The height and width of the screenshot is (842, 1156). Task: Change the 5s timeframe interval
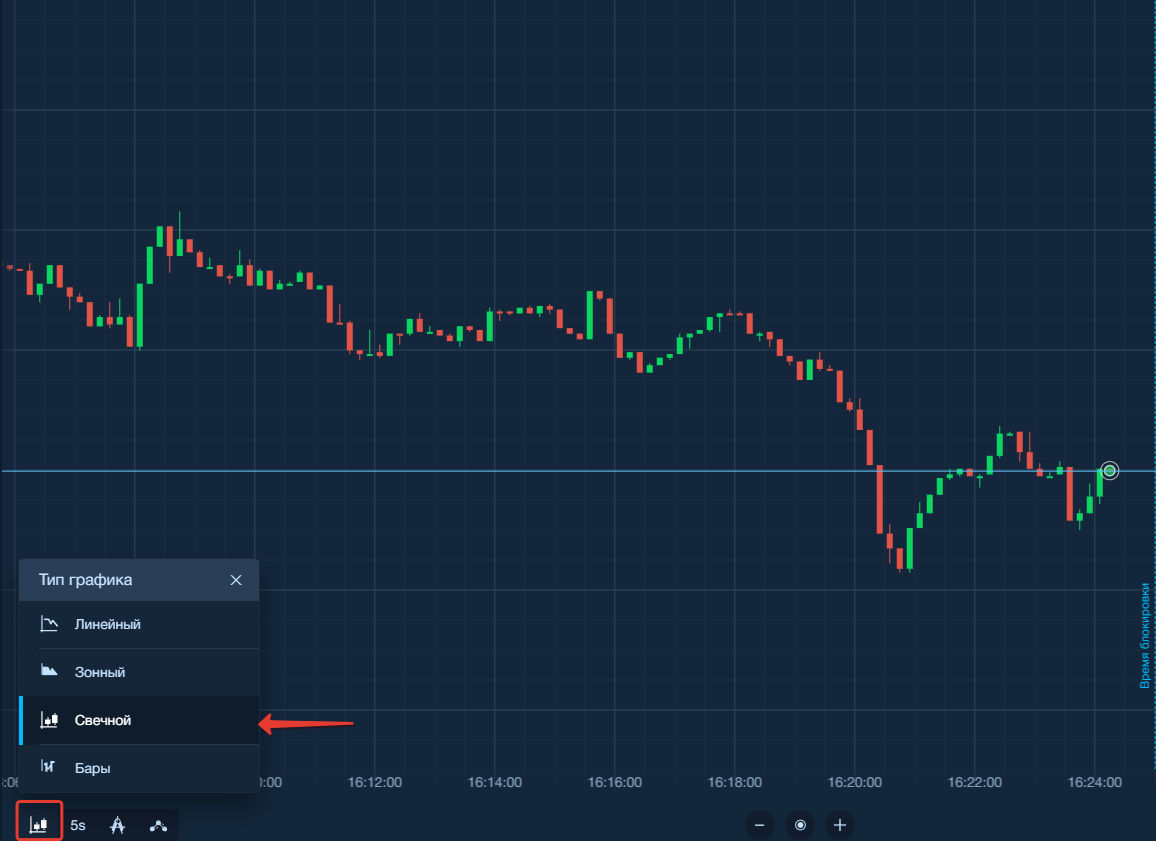78,825
